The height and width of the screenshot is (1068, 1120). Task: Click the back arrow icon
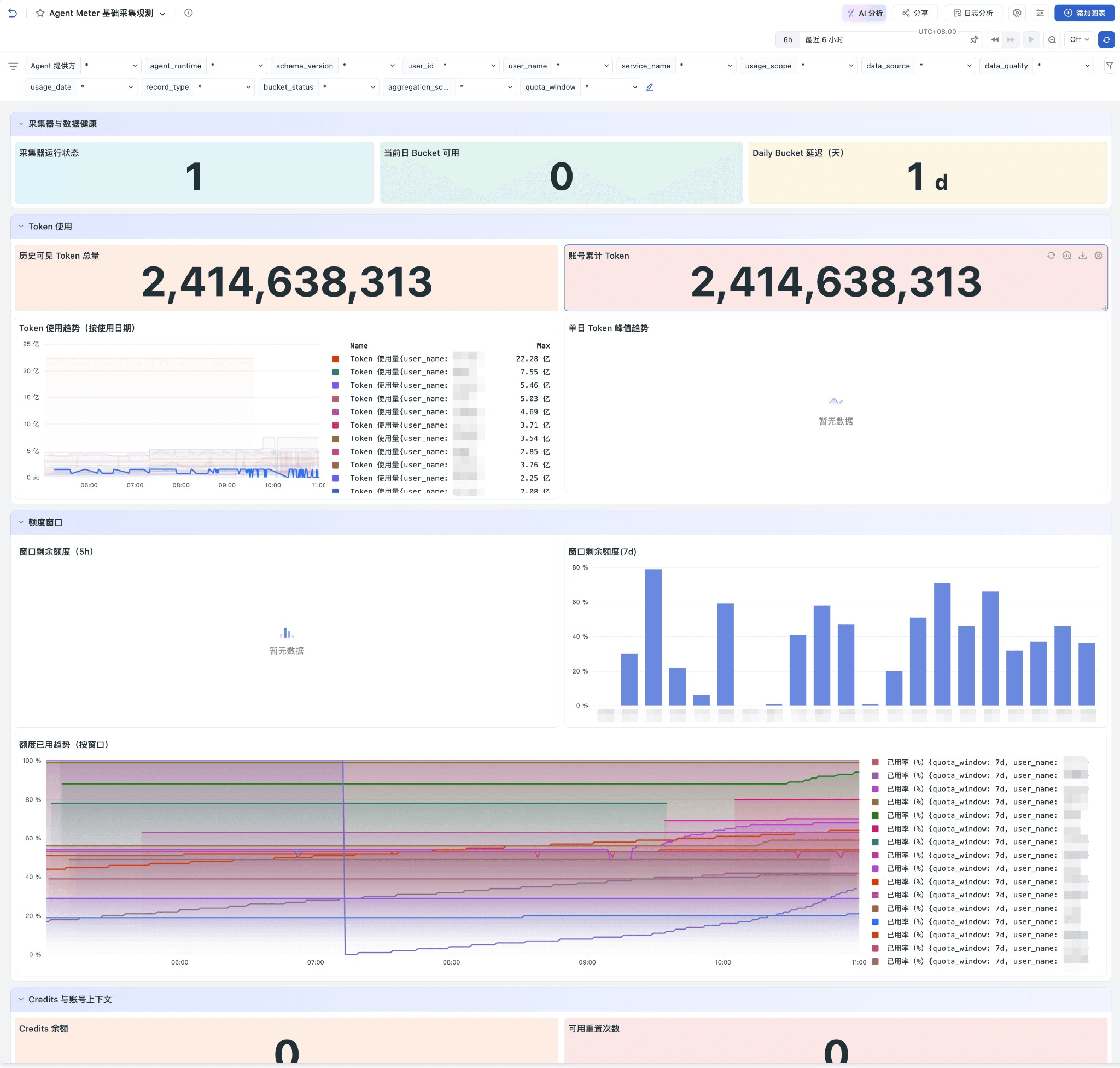13,13
